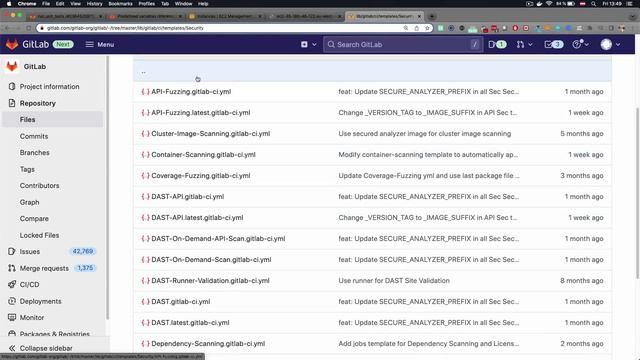Click the Repository sidebar item
The width and height of the screenshot is (640, 360).
pyautogui.click(x=38, y=103)
